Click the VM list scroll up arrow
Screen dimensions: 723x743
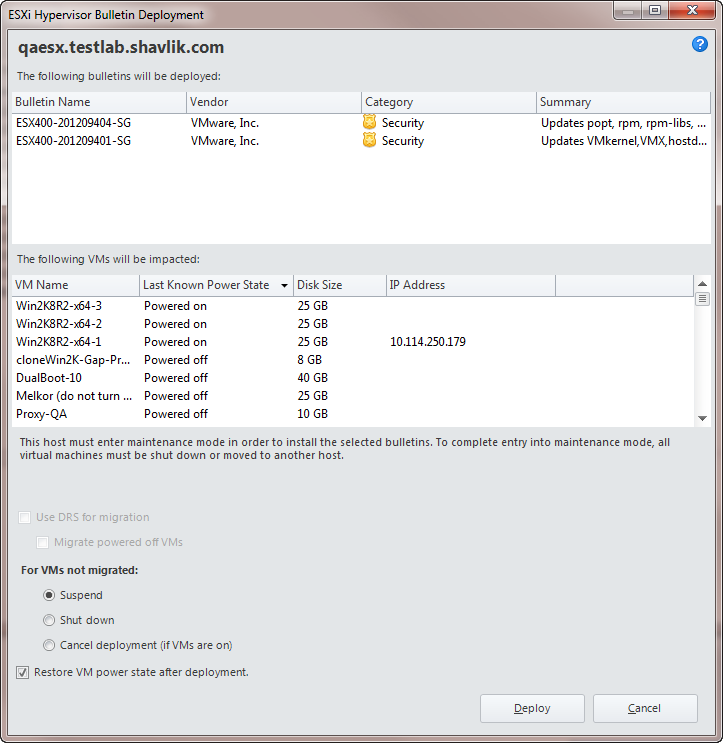(x=703, y=283)
